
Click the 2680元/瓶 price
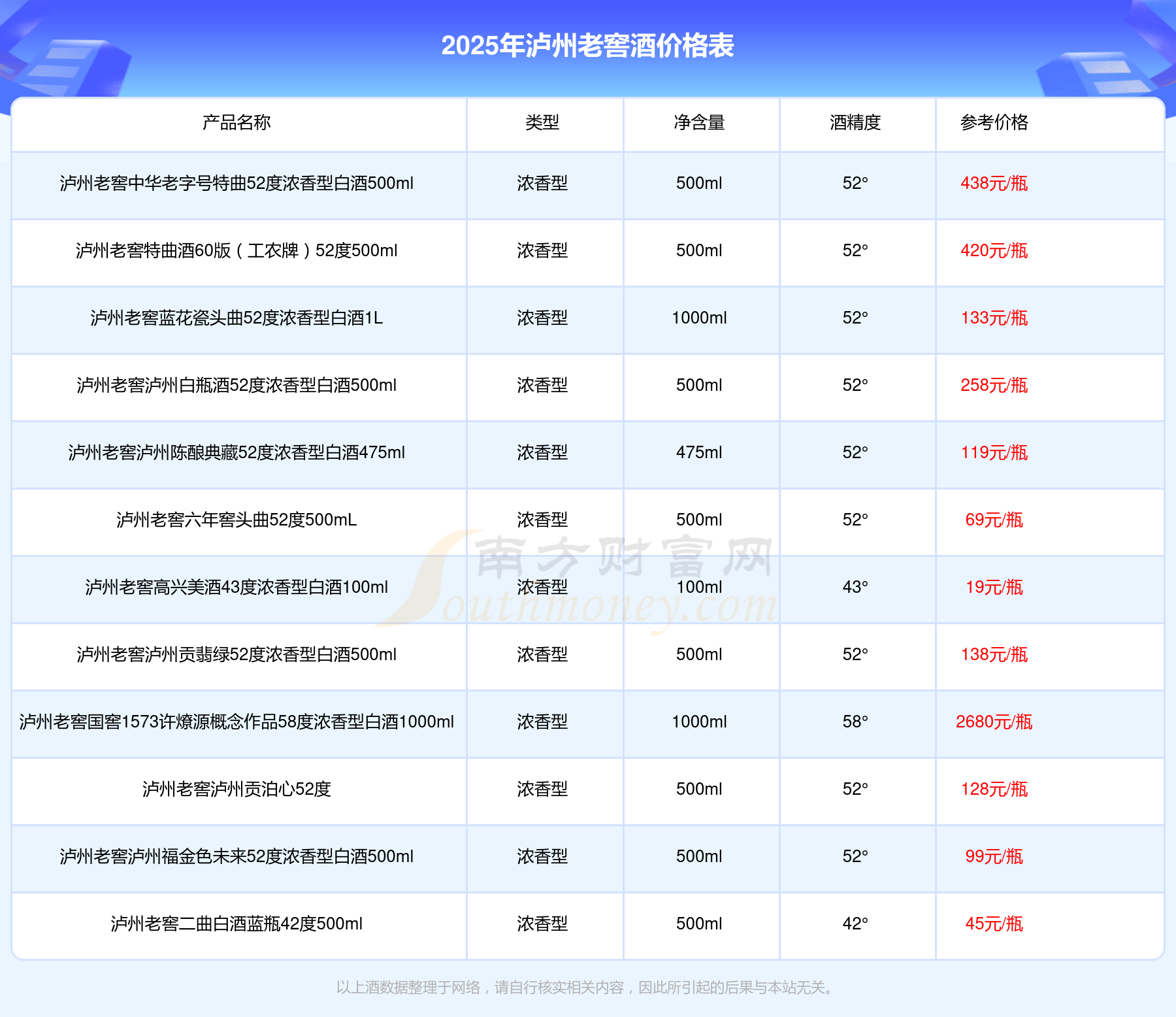(x=994, y=722)
